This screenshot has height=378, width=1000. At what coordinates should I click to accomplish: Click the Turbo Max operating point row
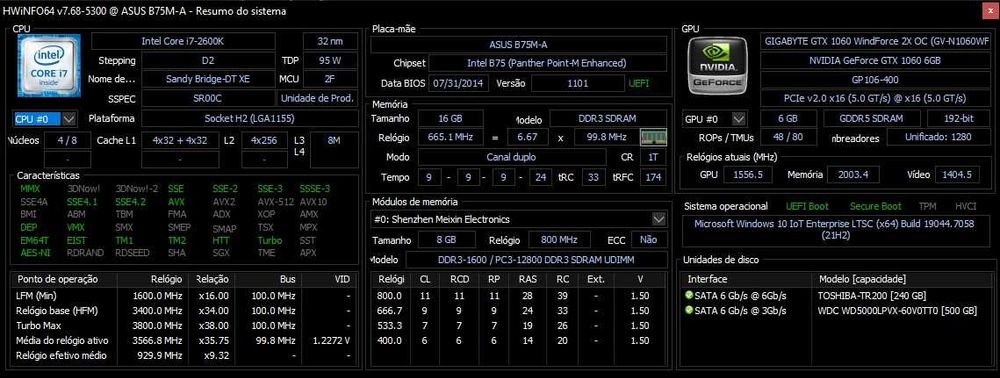coord(183,325)
